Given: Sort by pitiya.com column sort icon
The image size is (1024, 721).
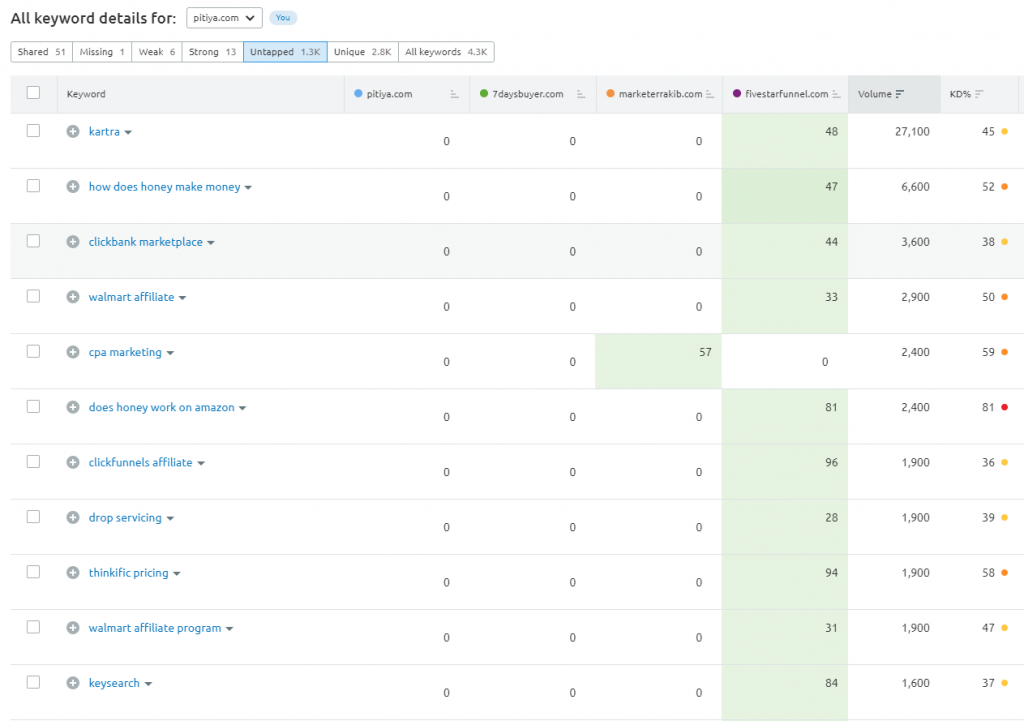Looking at the screenshot, I should [455, 95].
